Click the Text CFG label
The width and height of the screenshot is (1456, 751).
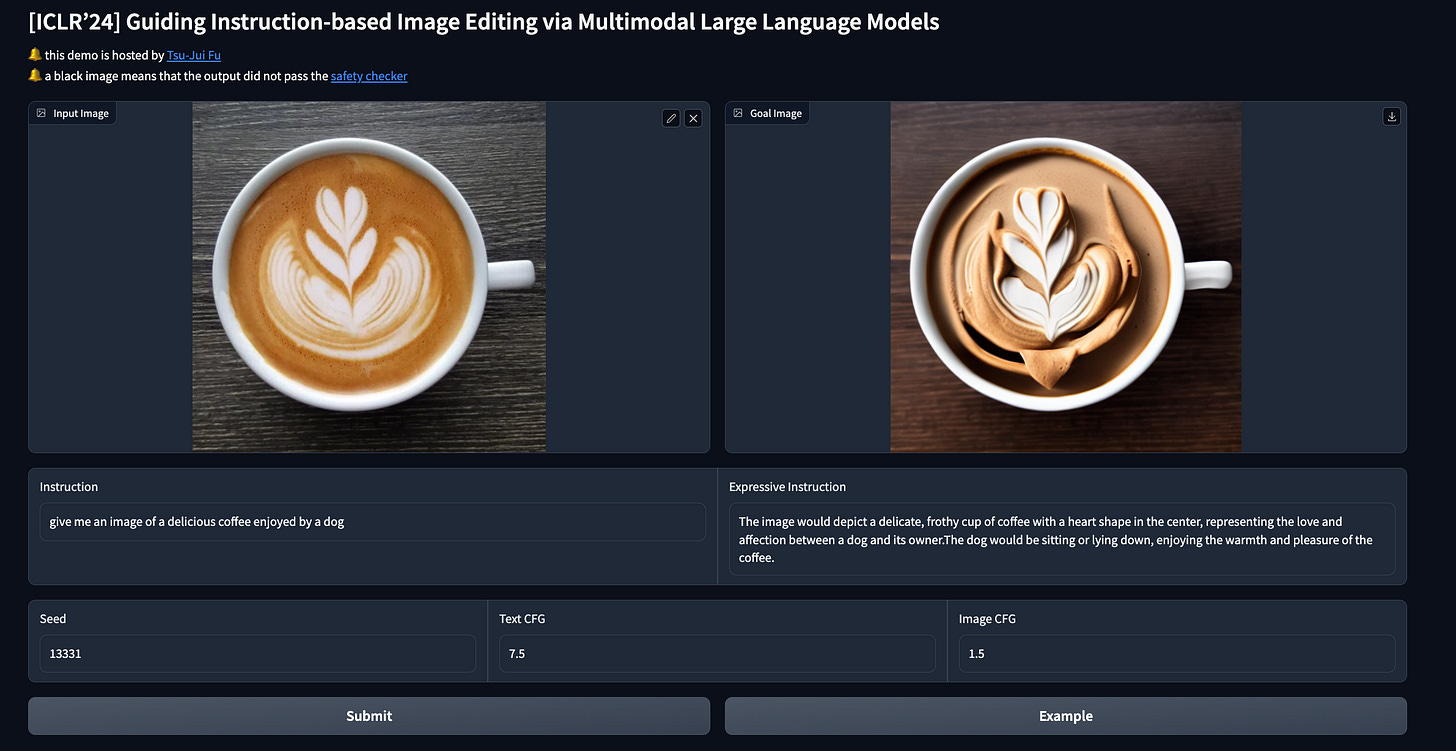pos(522,619)
